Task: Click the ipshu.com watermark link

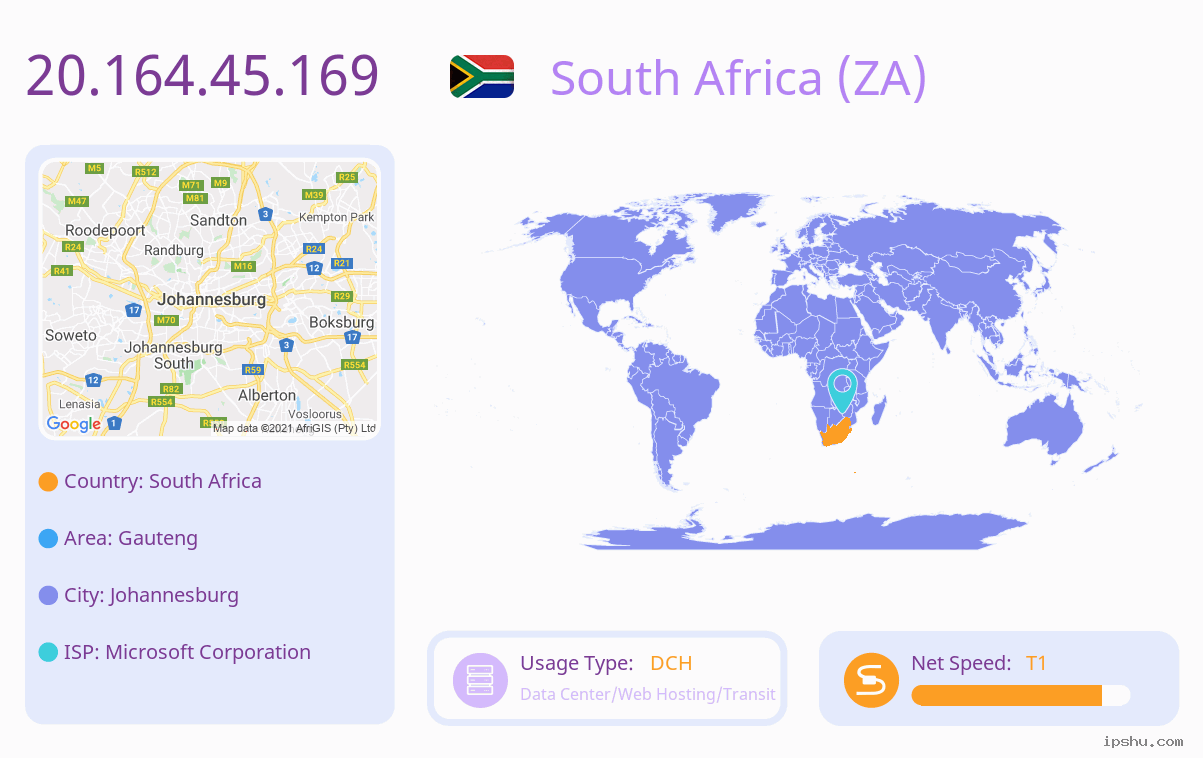Action: coord(1143,742)
